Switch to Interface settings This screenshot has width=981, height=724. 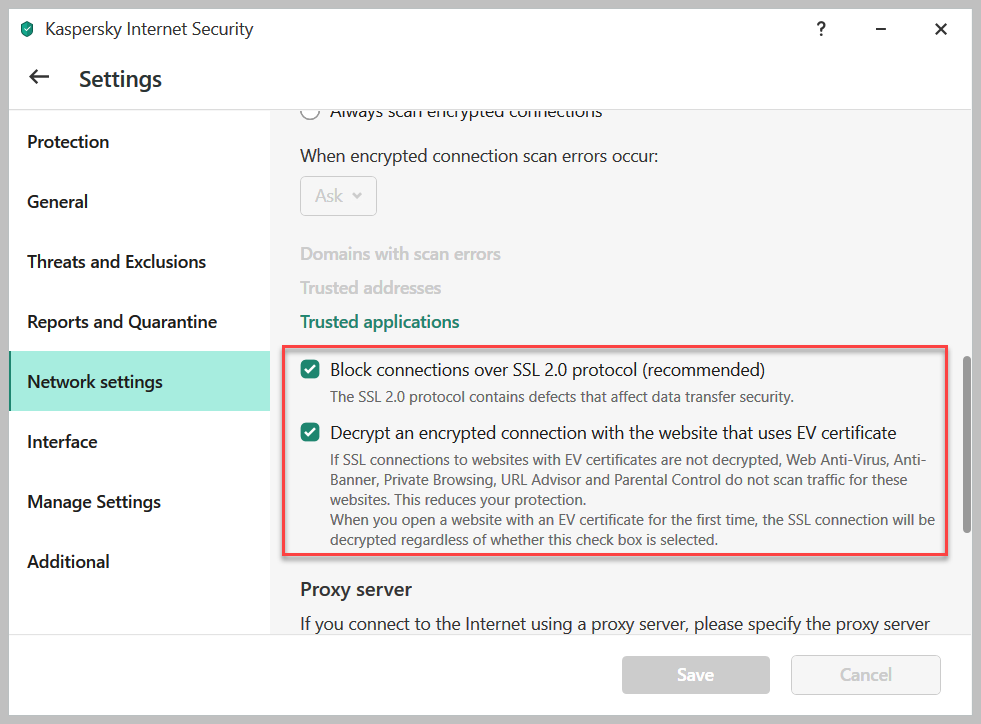pos(62,442)
